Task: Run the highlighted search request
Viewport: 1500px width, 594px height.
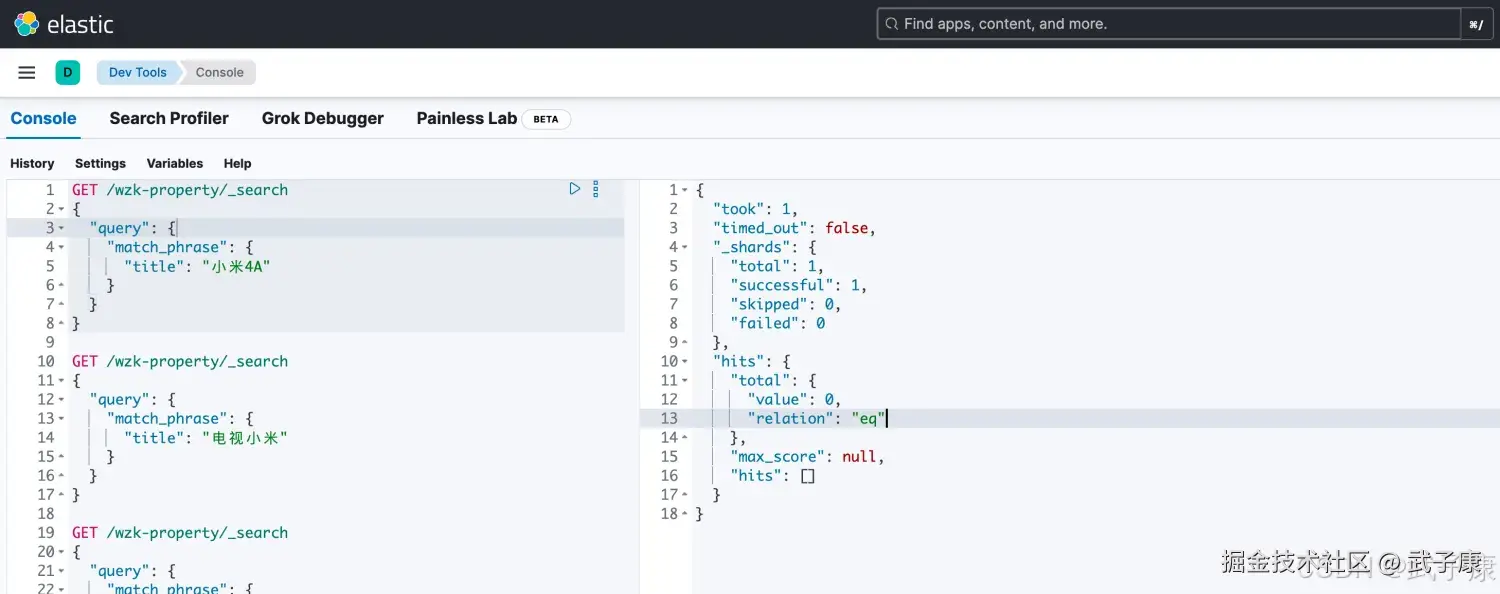Action: click(574, 188)
